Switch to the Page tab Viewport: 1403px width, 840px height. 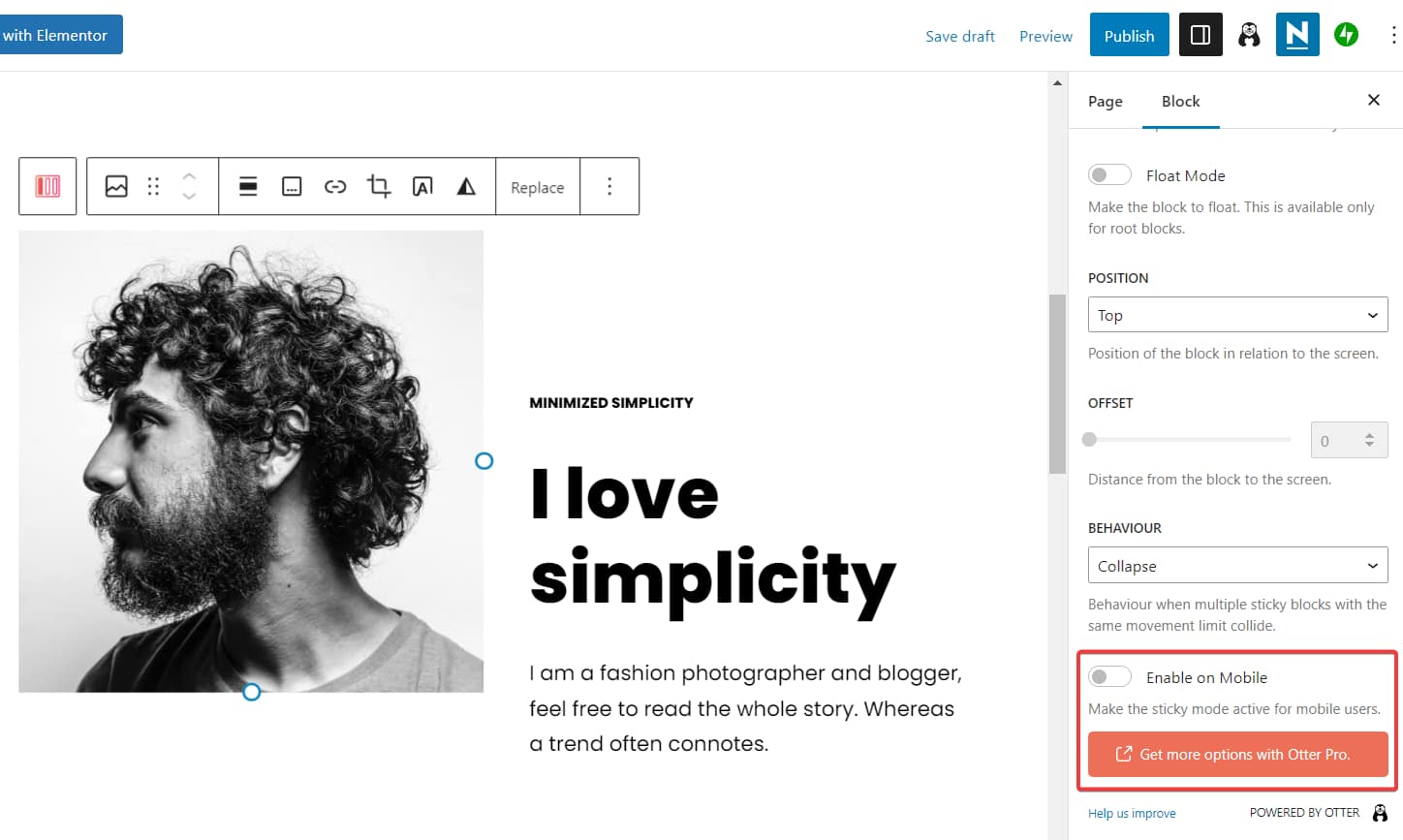[1105, 101]
